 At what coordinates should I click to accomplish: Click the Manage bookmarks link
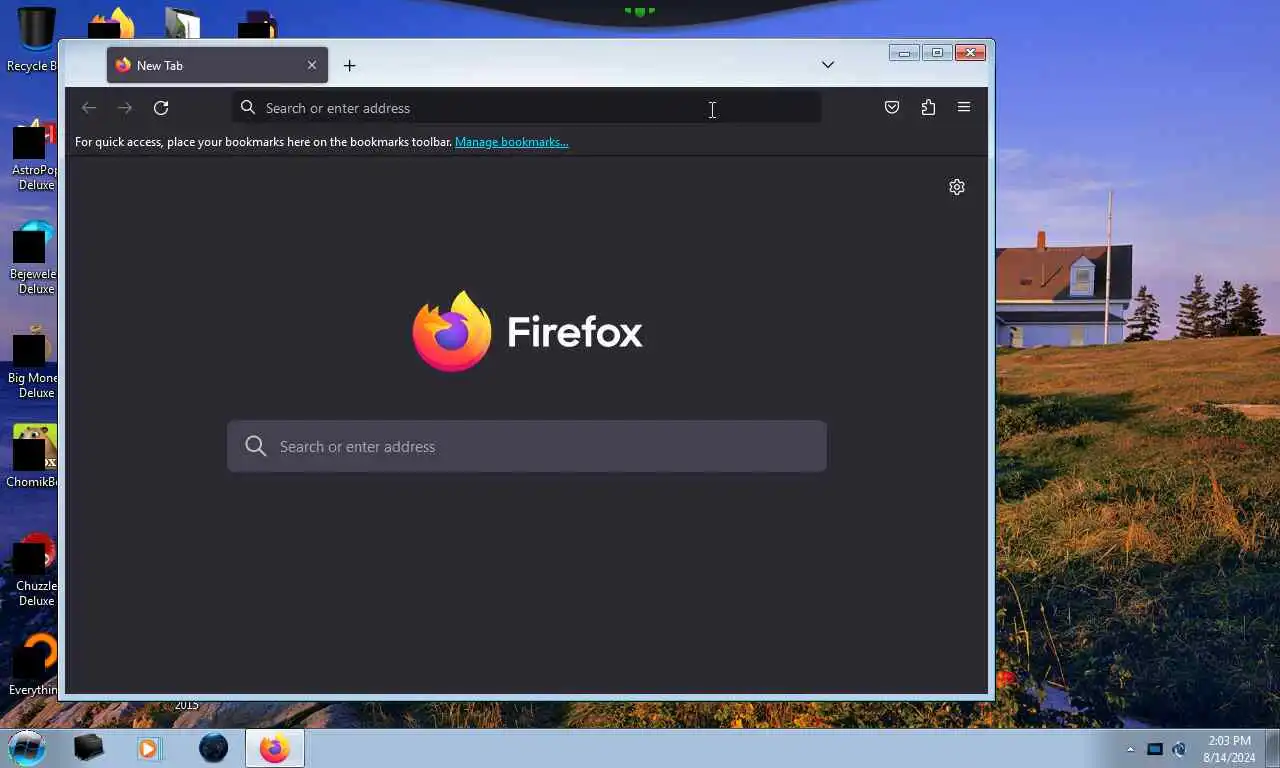[511, 142]
